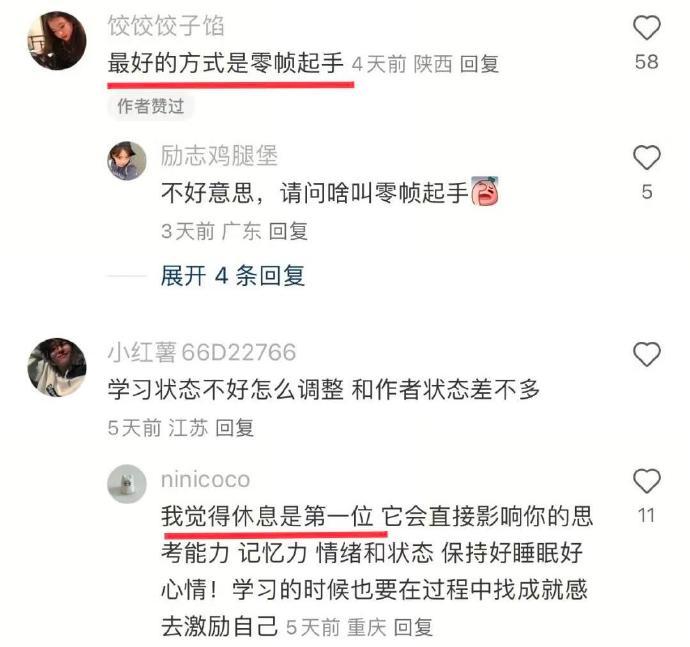The width and height of the screenshot is (690, 647).
Task: Open 小红薯66D22766's avatar
Action: pos(57,368)
